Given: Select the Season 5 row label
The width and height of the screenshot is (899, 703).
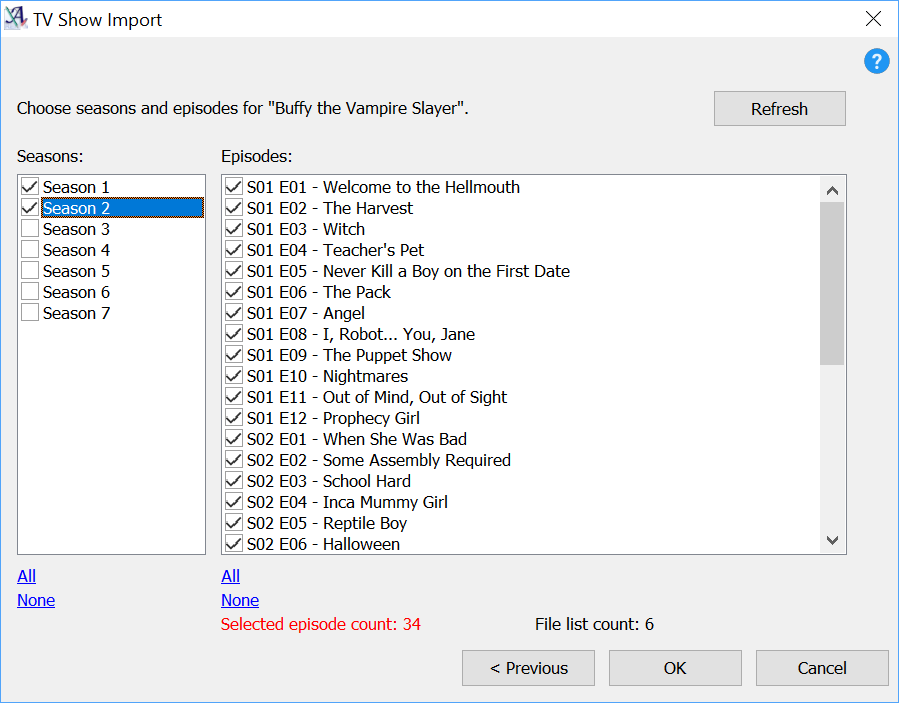Looking at the screenshot, I should tap(76, 271).
